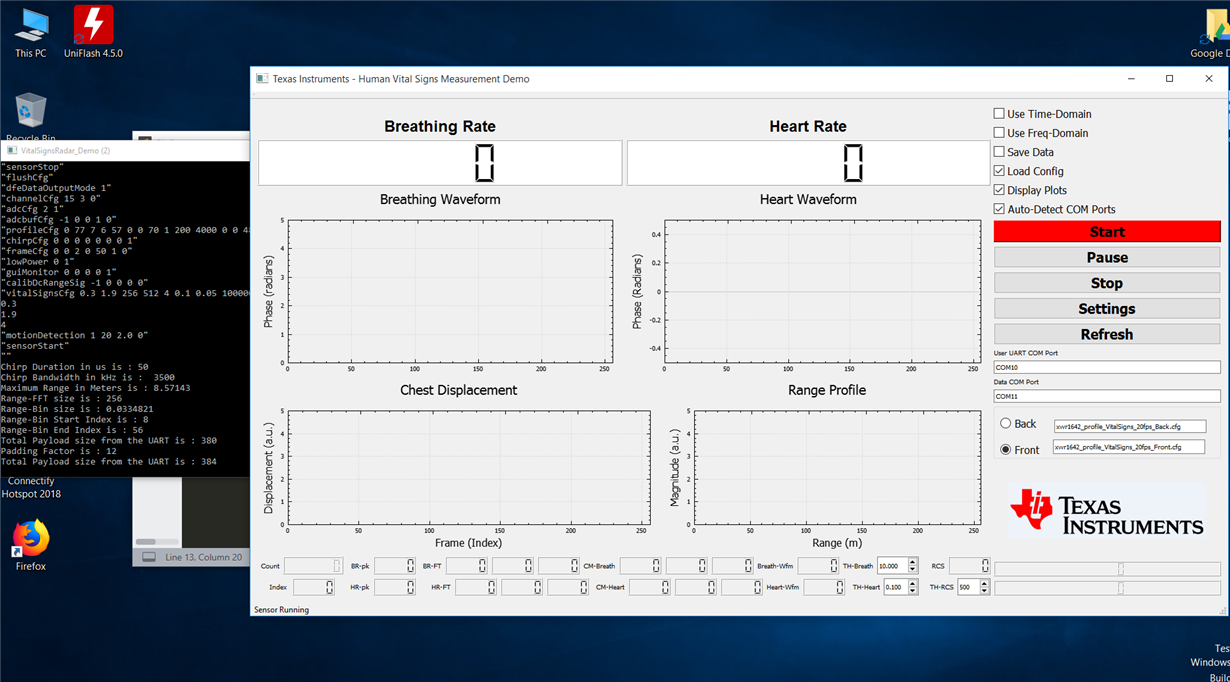Viewport: 1230px width, 682px height.
Task: Click the Line 13, Column 20 status text
Action: (203, 557)
